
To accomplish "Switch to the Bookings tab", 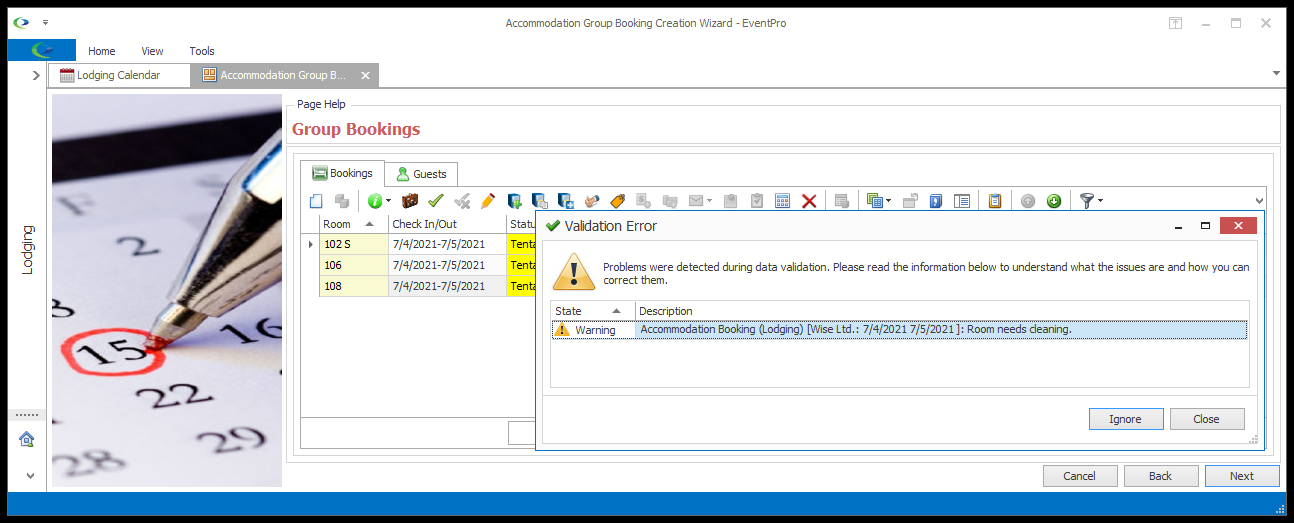I will coord(343,173).
